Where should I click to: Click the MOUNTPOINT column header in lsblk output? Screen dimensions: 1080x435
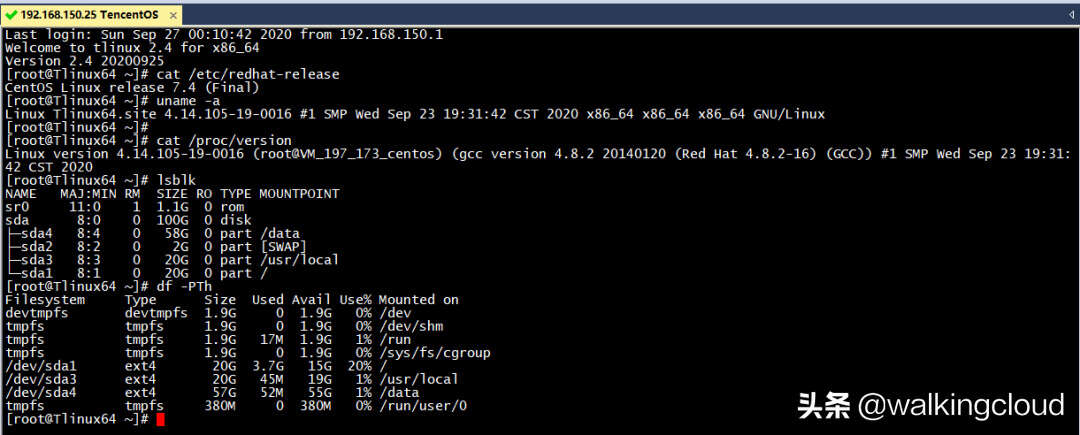click(x=299, y=194)
